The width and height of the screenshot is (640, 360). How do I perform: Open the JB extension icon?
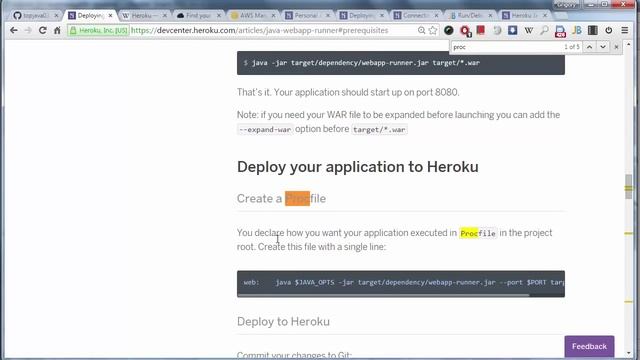point(577,30)
